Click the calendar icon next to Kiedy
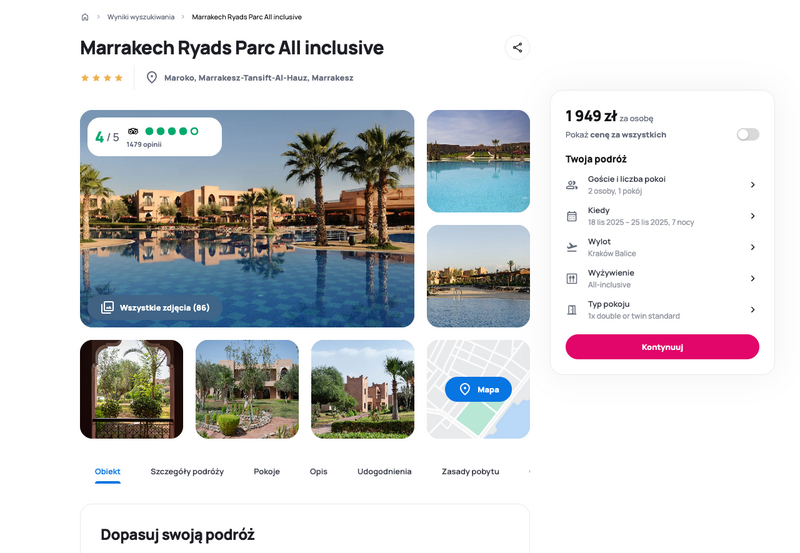 point(572,216)
